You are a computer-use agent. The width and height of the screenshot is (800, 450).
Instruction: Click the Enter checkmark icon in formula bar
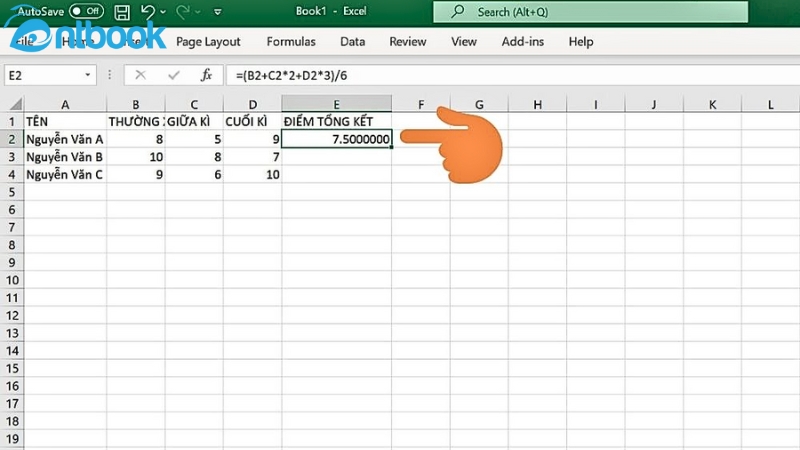point(173,76)
